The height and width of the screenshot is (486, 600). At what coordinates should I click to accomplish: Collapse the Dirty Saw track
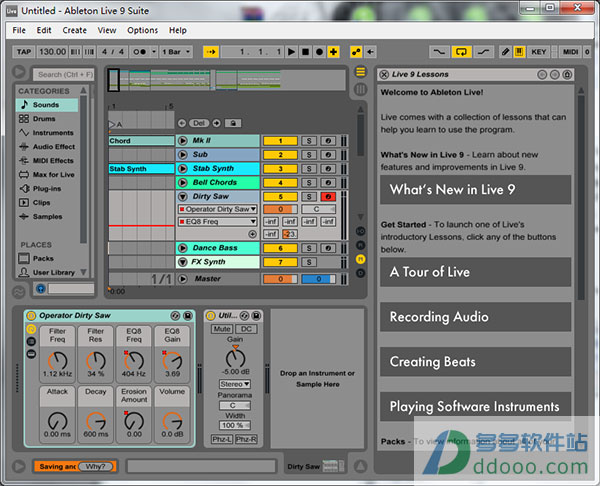(183, 196)
